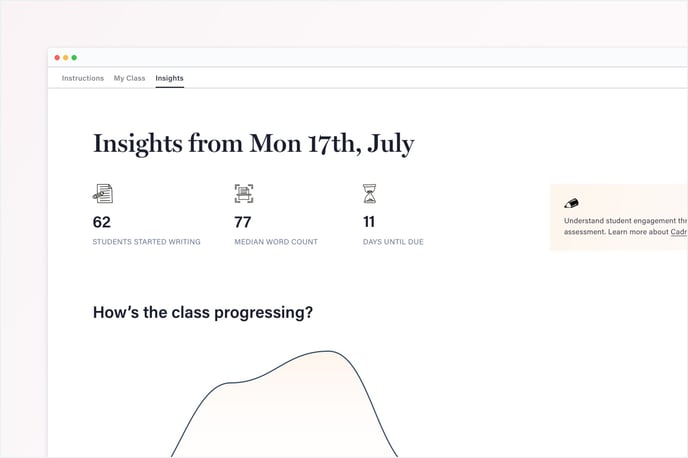
Task: Select the 77 median word count value
Action: coord(243,222)
